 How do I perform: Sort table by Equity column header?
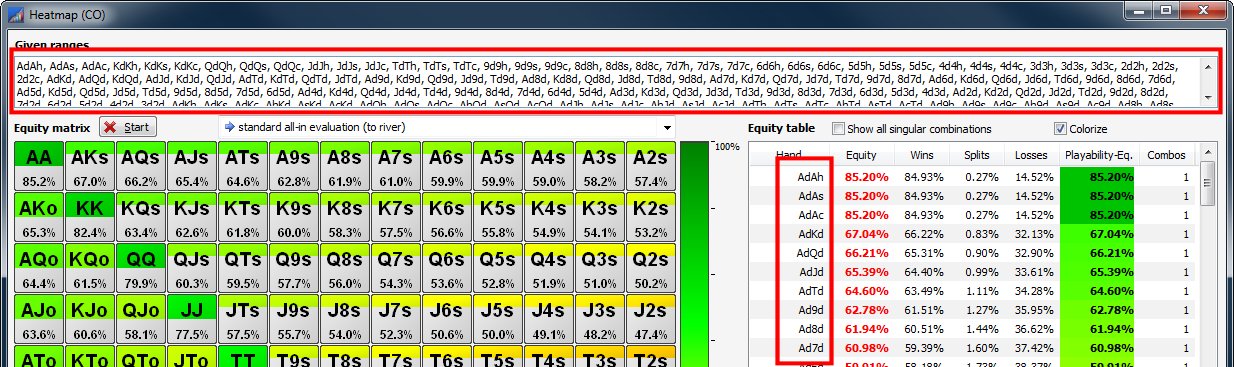click(861, 155)
